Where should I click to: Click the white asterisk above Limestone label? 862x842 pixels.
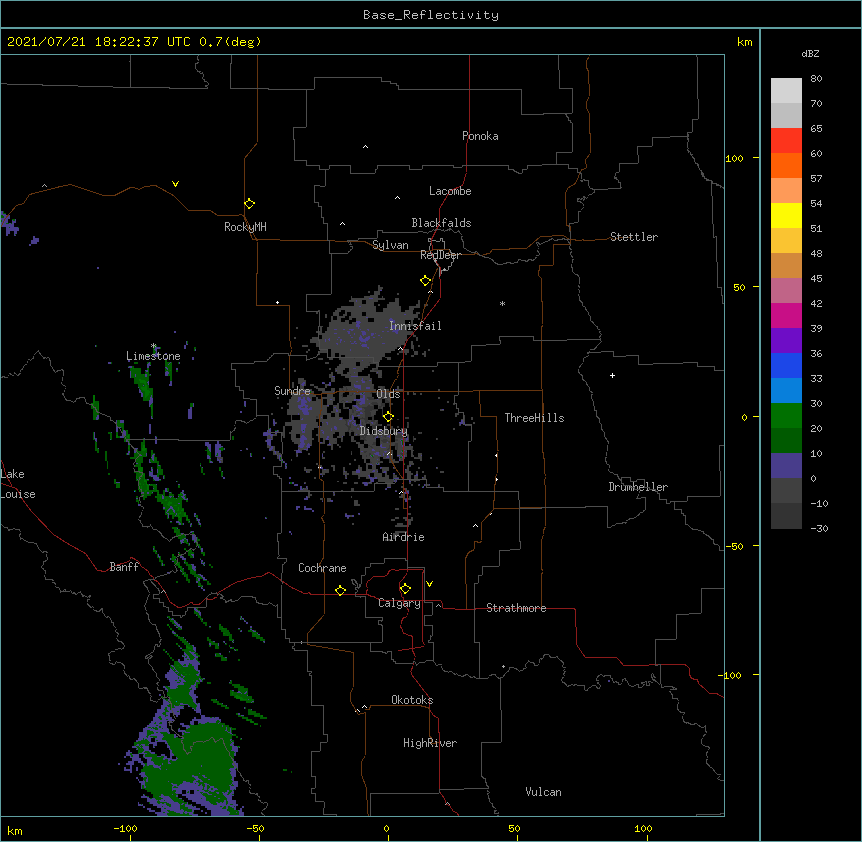coord(154,346)
